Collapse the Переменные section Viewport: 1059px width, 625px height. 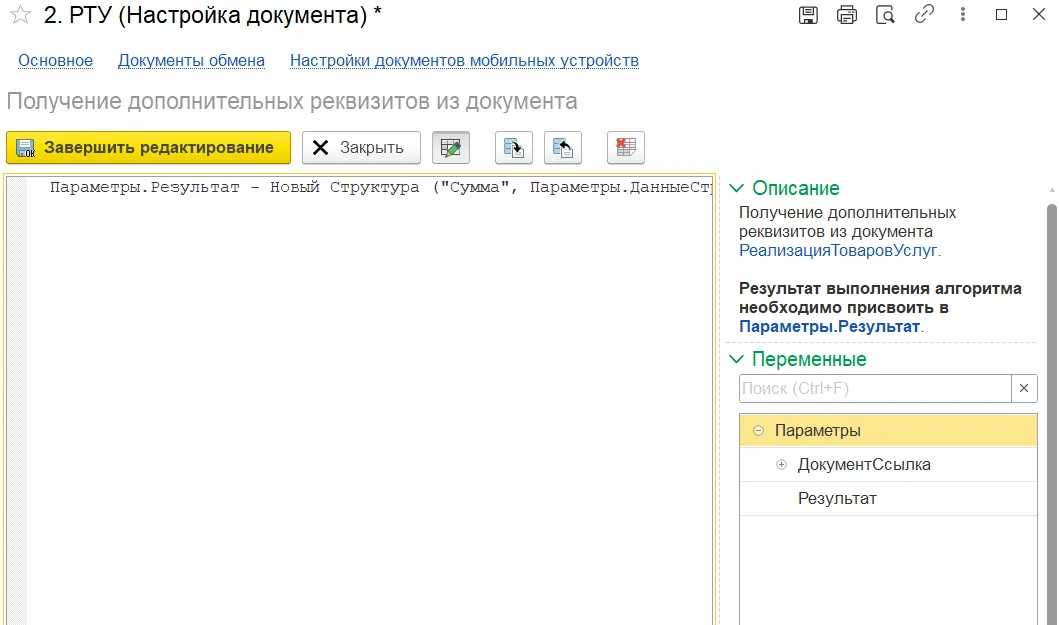pos(737,359)
